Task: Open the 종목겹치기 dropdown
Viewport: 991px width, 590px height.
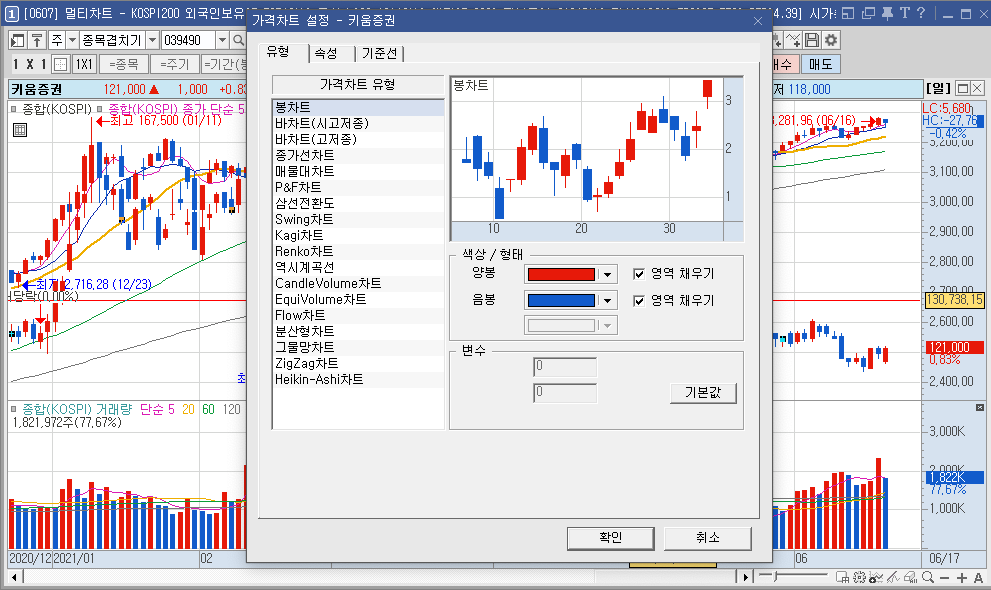Action: [152, 40]
